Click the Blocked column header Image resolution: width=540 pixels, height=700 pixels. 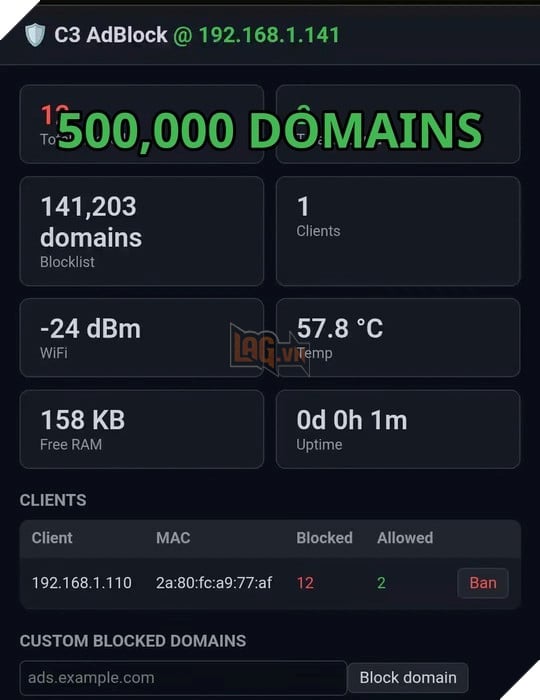(x=324, y=538)
